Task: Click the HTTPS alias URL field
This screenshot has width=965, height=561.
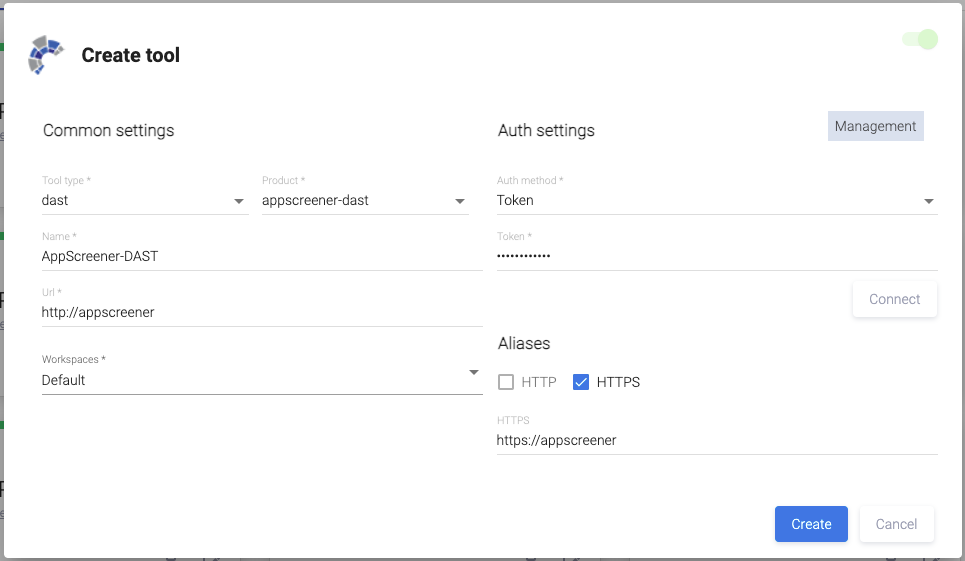Action: pos(716,440)
